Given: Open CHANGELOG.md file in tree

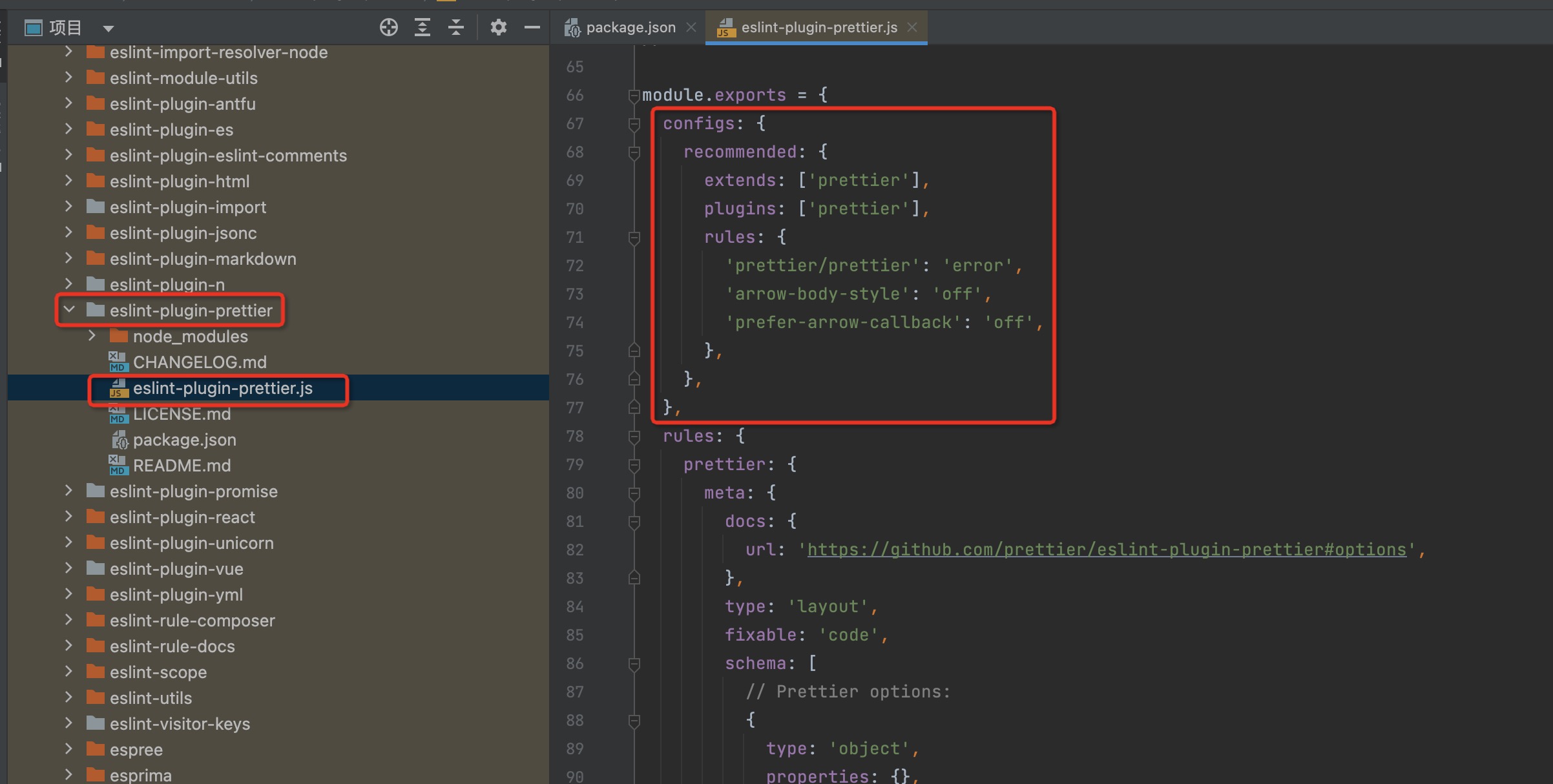Looking at the screenshot, I should 200,362.
